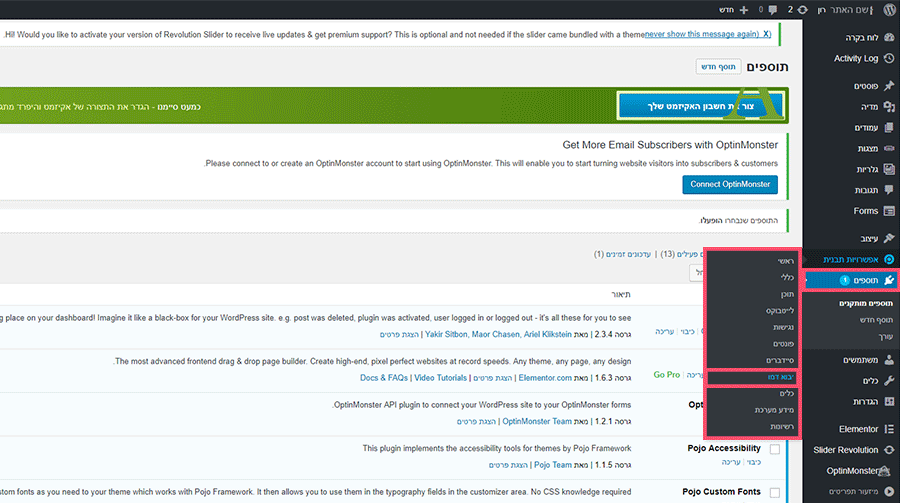The image size is (900, 503).
Task: Open the Elementor.com author link
Action: [545, 378]
